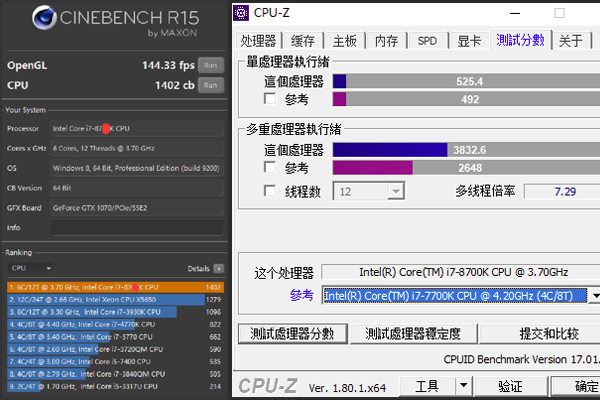Image resolution: width=600 pixels, height=400 pixels.
Task: Click the Processor name field in Cinebench
Action: 137,128
